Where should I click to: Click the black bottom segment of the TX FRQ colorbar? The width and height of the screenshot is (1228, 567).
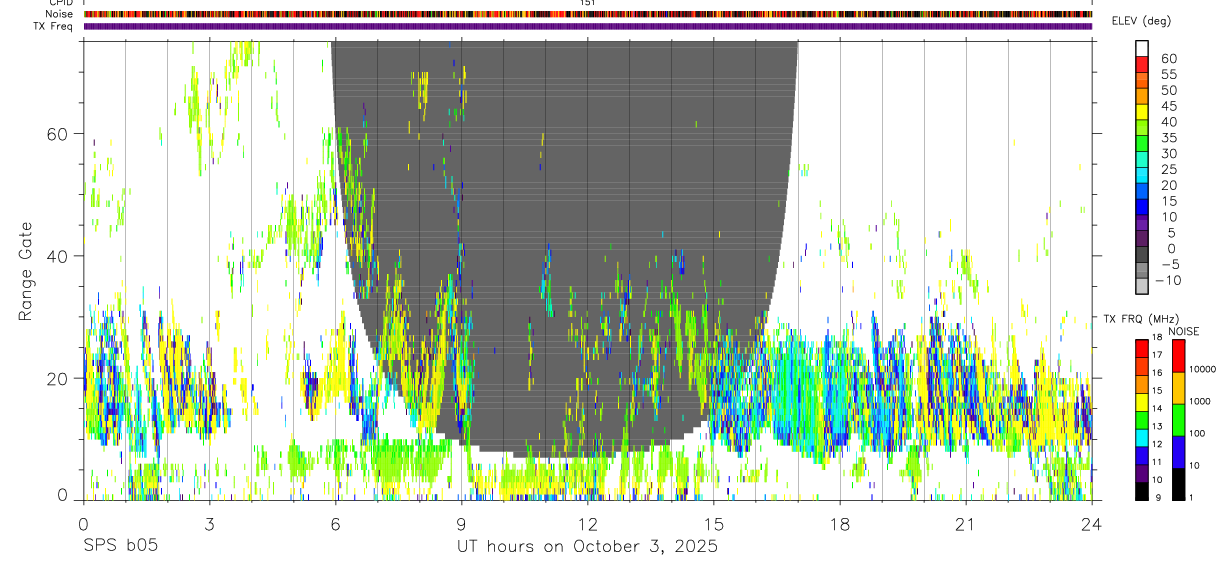[x=1141, y=491]
